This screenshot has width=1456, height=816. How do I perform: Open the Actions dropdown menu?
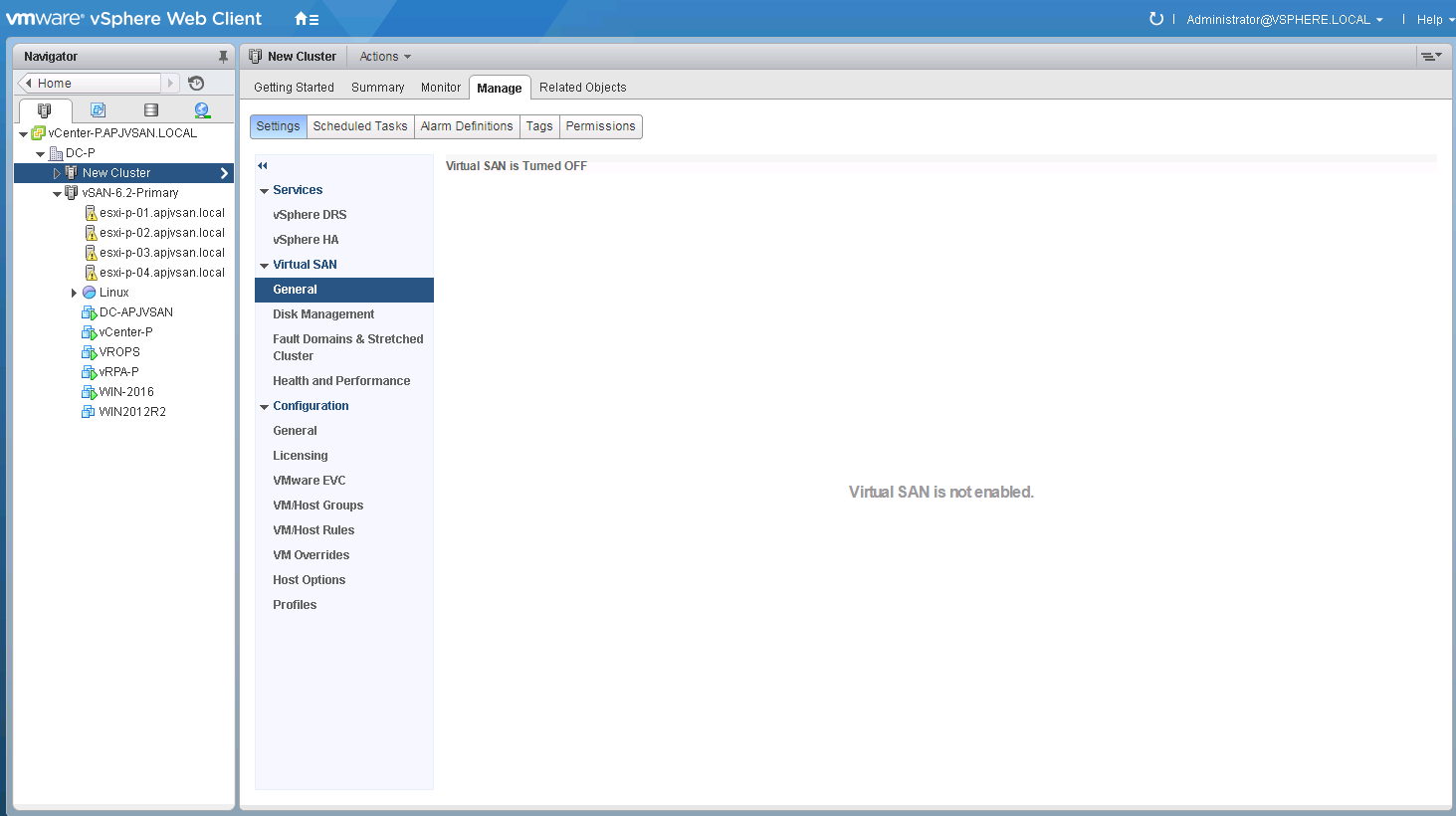pos(384,57)
